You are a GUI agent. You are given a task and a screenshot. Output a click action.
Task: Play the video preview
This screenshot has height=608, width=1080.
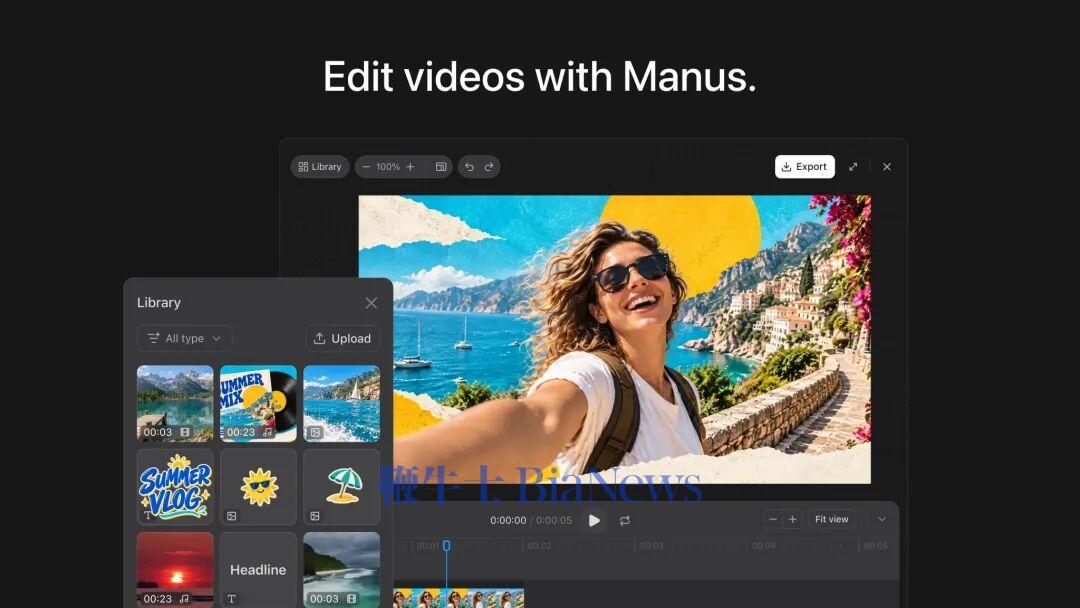594,521
